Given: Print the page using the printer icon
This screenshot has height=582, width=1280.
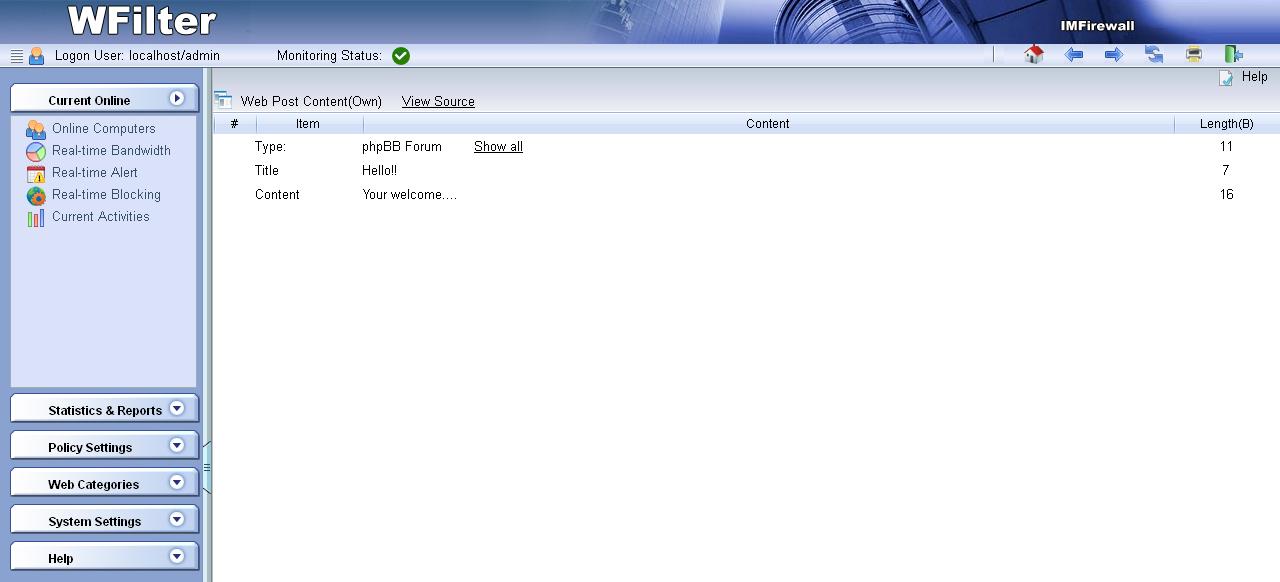Looking at the screenshot, I should [1193, 55].
